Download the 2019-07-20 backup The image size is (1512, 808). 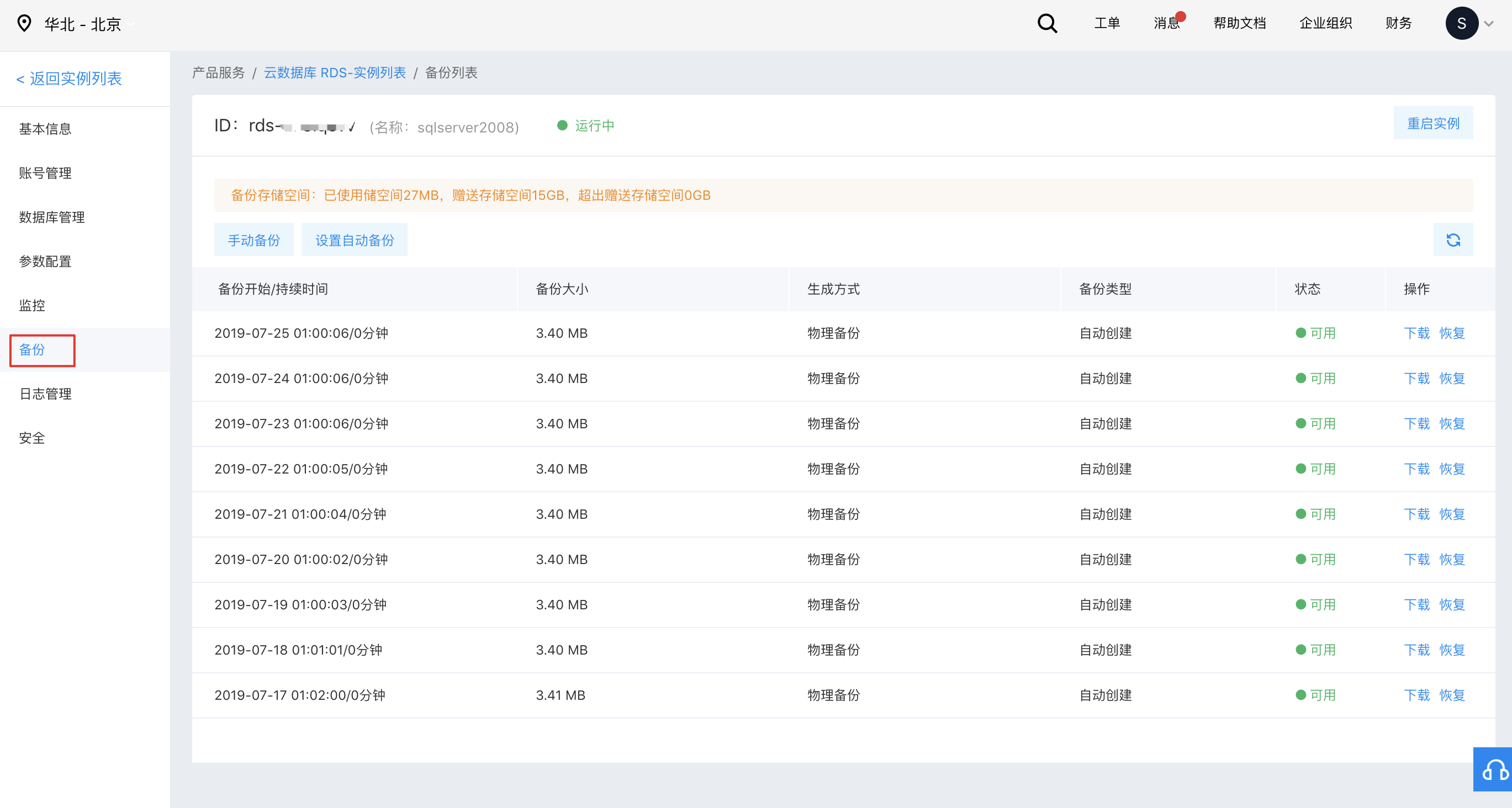tap(1416, 559)
